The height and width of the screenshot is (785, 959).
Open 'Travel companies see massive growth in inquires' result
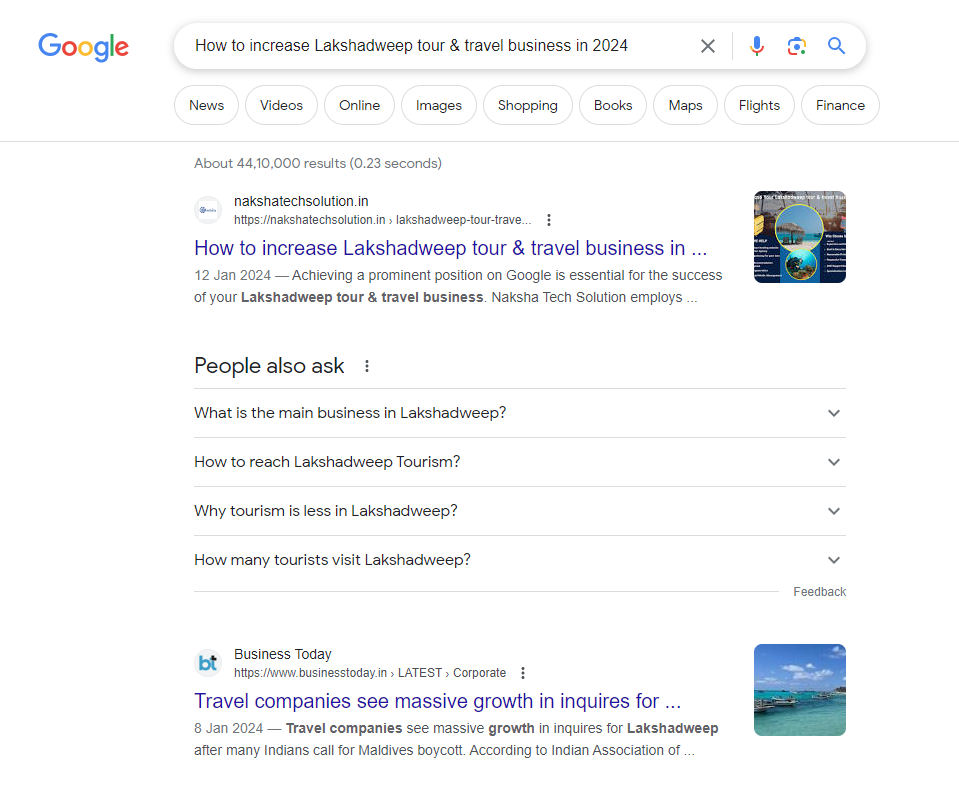(437, 701)
